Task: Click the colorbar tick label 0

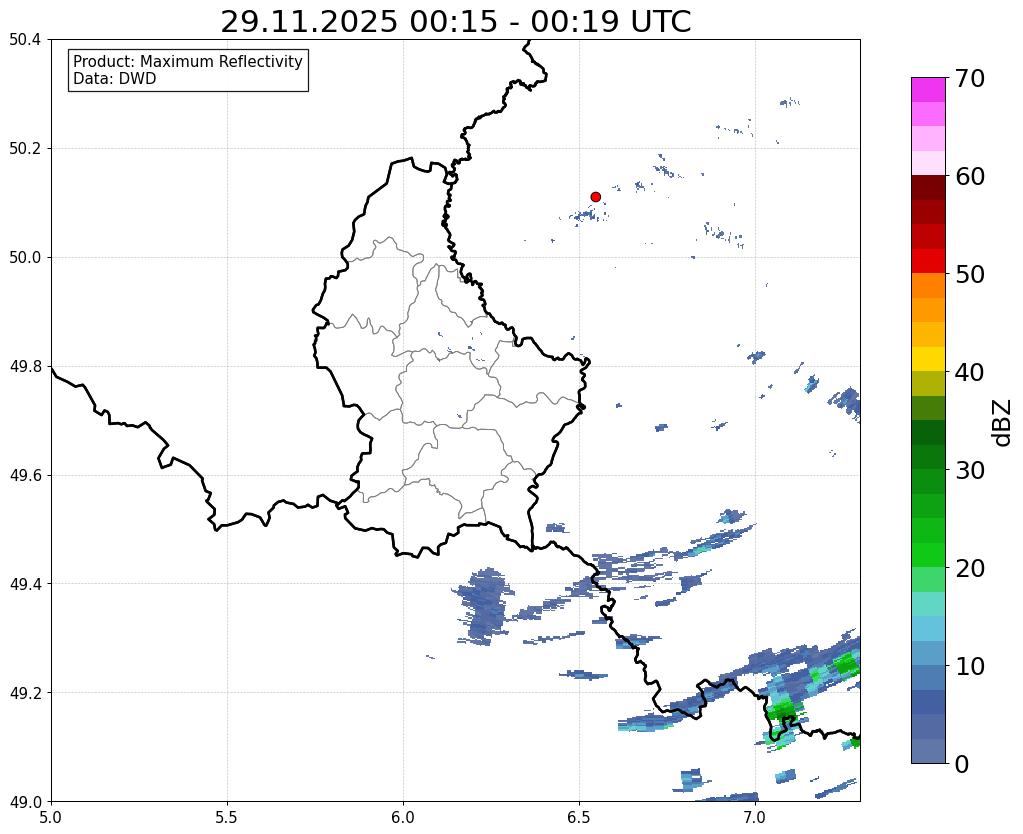Action: pos(962,764)
